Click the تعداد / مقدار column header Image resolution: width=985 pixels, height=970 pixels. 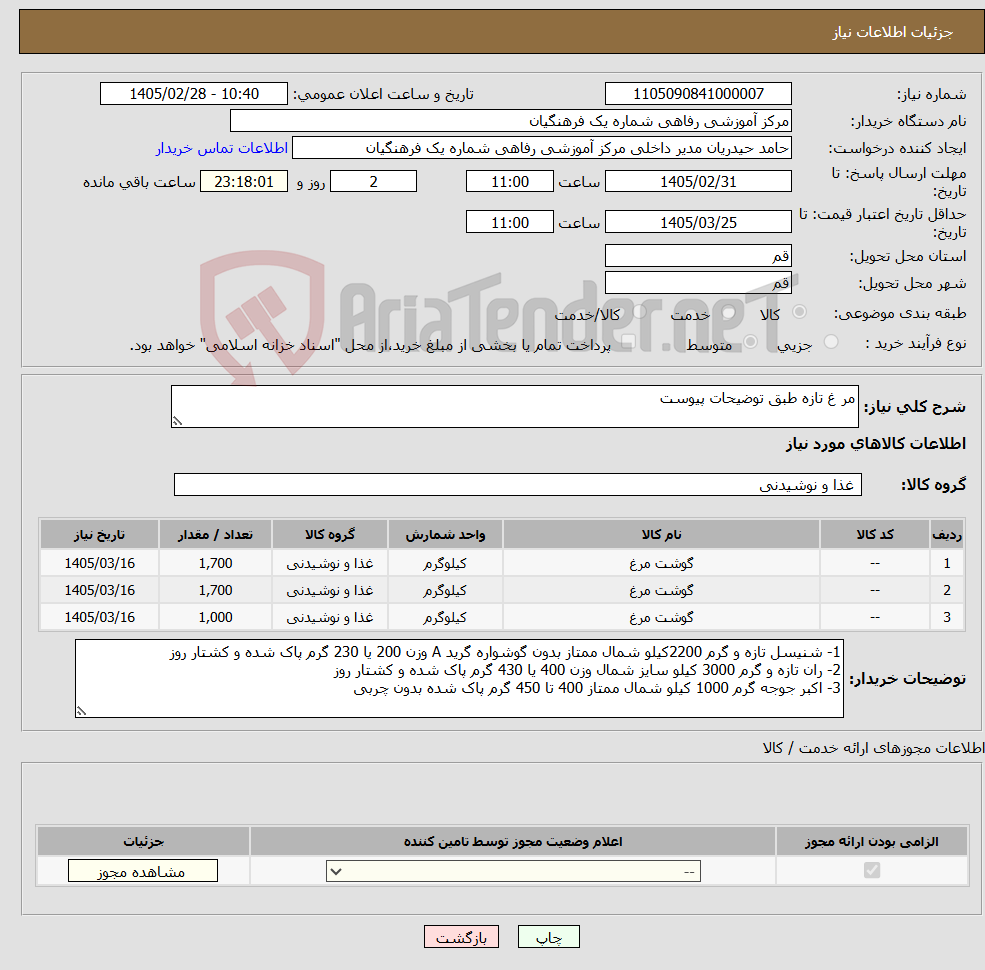tap(215, 535)
